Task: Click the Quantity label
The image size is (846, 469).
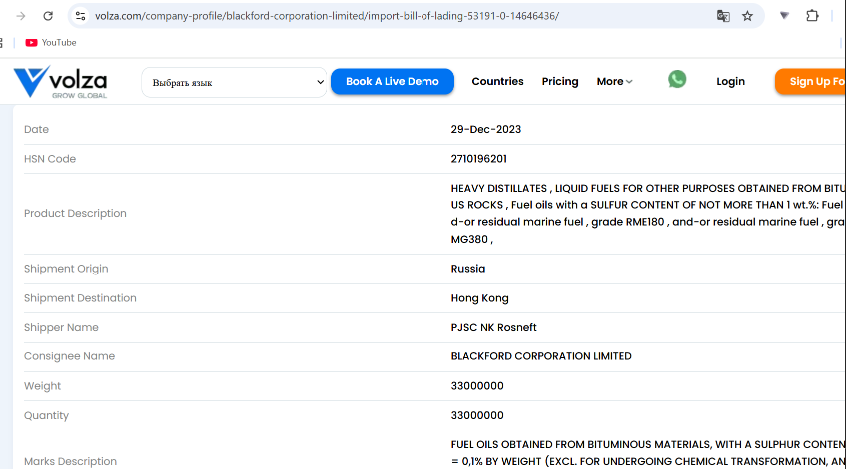Action: [x=46, y=416]
